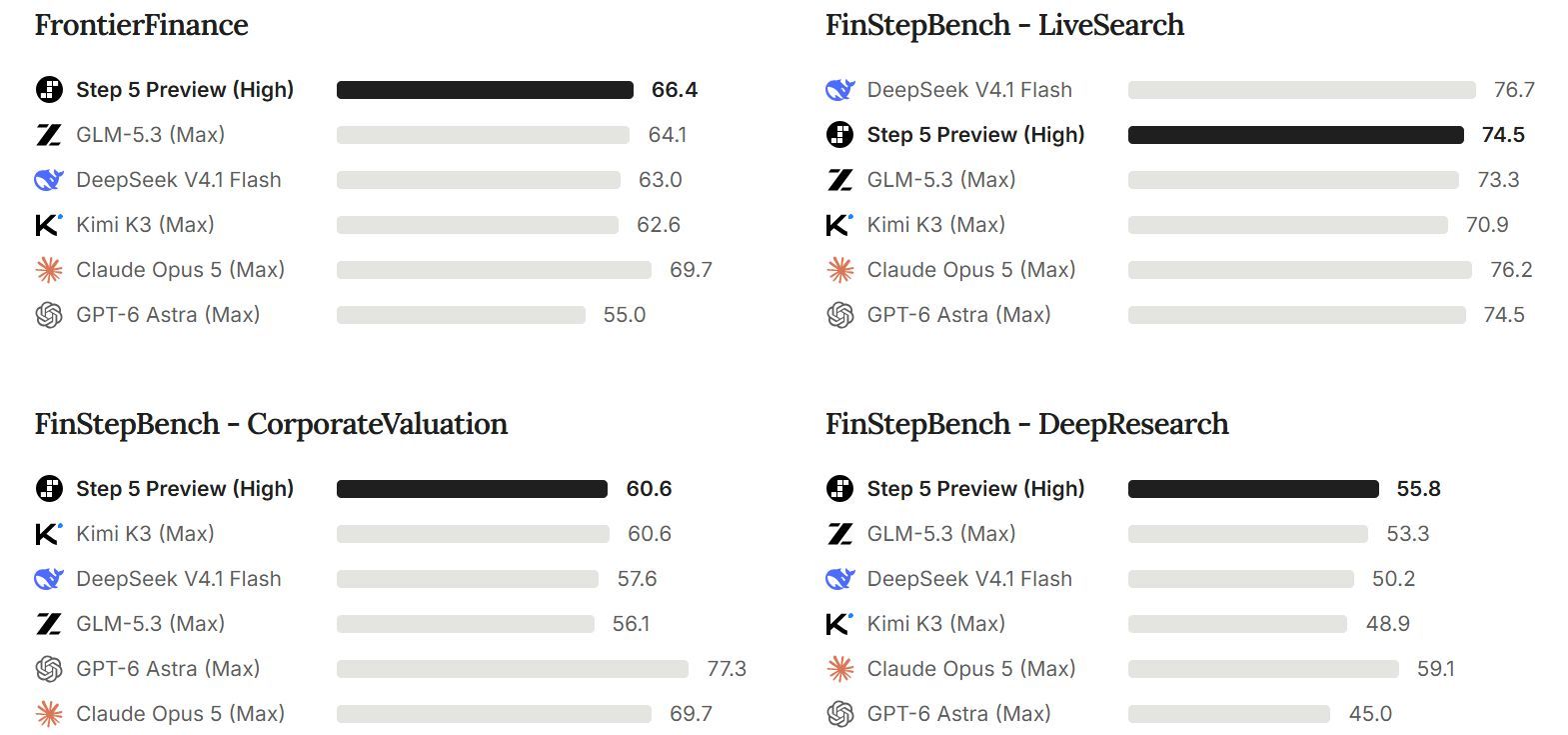Click the Step logo icon in DeepResearch chart

coord(840,489)
